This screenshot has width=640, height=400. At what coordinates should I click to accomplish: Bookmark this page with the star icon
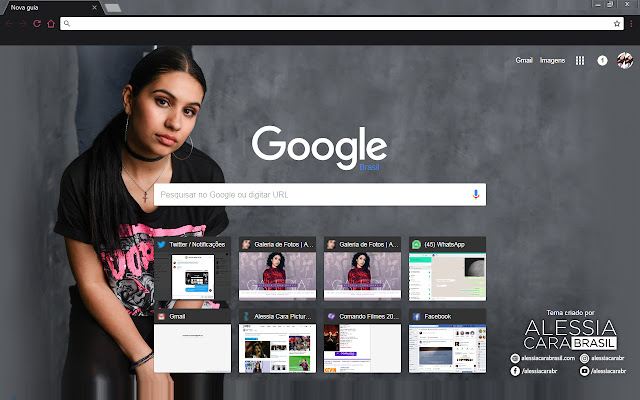617,24
